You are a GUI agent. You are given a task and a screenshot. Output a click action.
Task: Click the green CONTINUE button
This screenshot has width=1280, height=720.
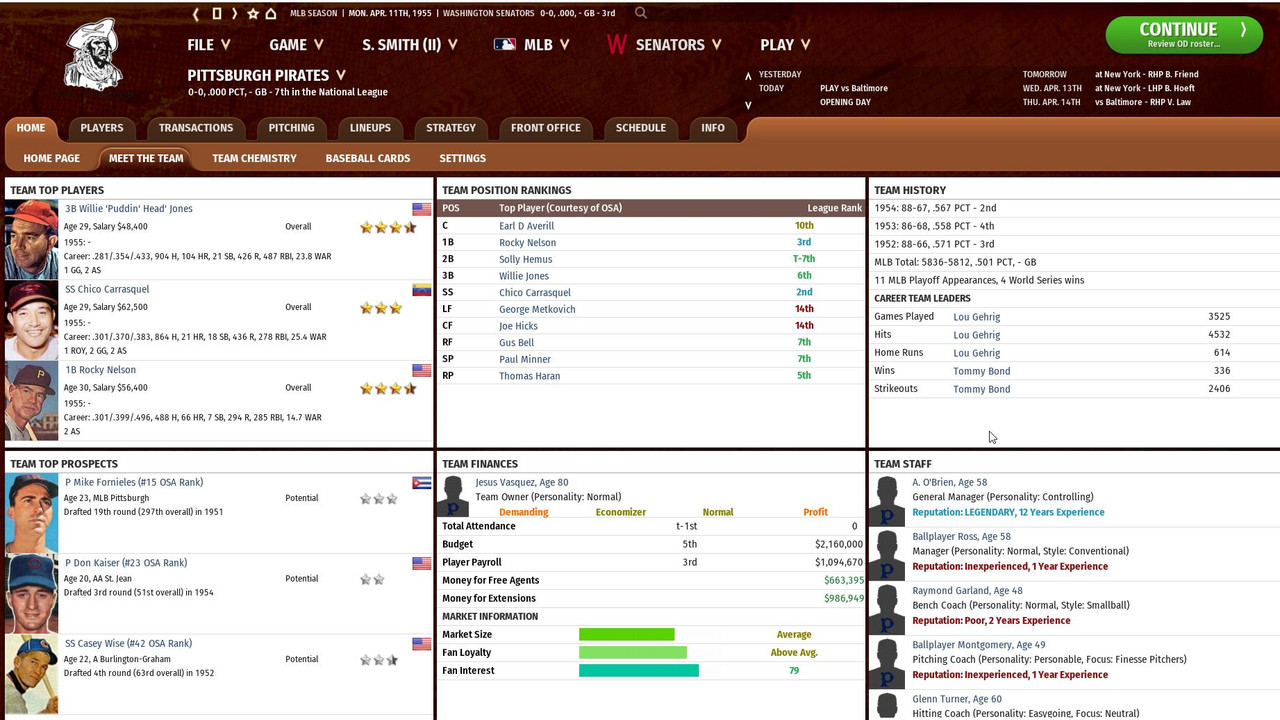1183,35
